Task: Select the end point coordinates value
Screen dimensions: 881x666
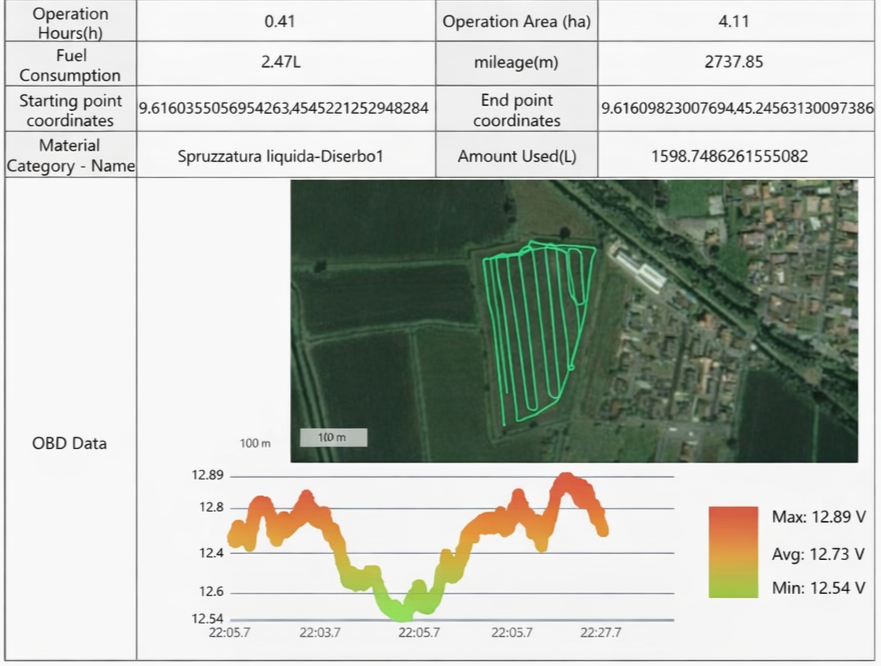Action: [738, 108]
